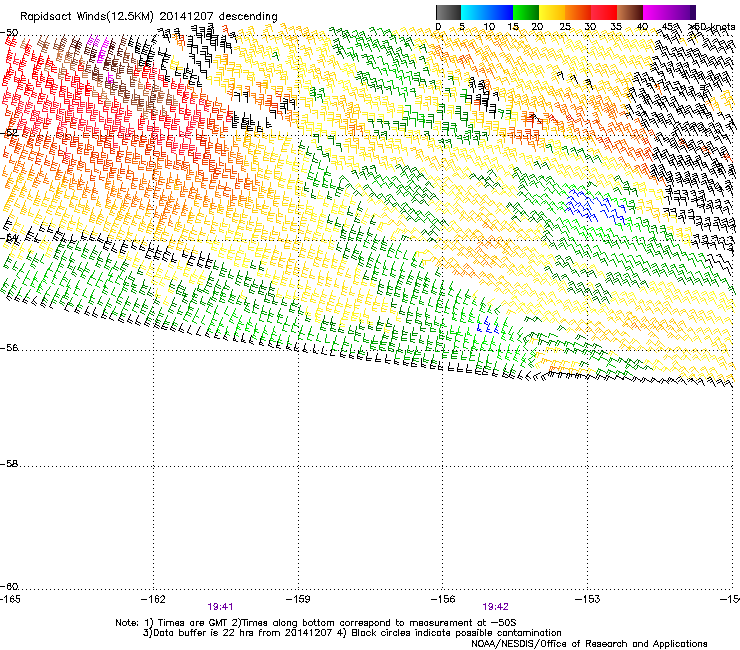Viewport: 740px width, 650px height.
Task: Click the '30' label under the color scale
Action: point(590,27)
